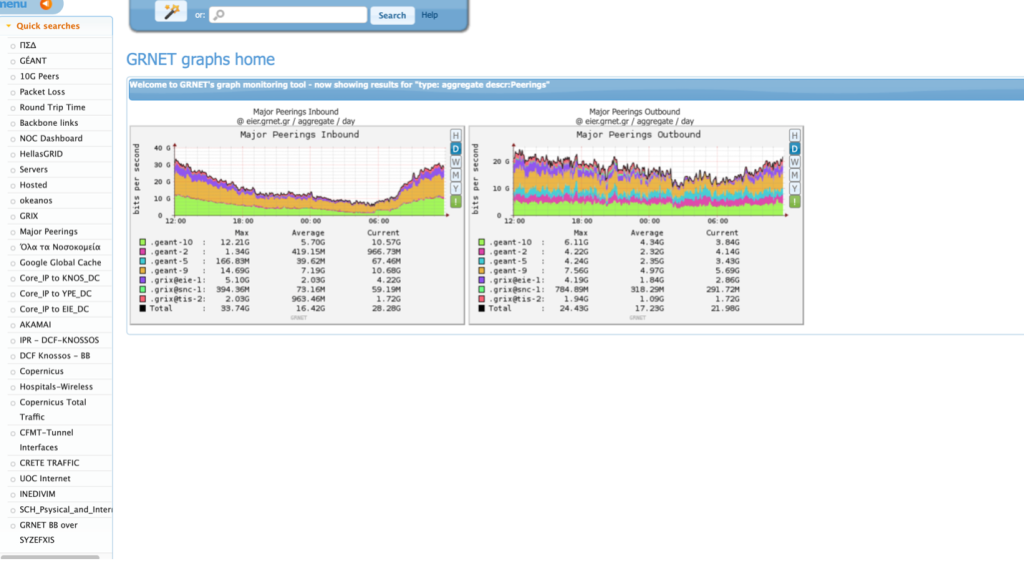
Task: Click the Major Peerings Inbound graph image
Action: click(x=297, y=225)
